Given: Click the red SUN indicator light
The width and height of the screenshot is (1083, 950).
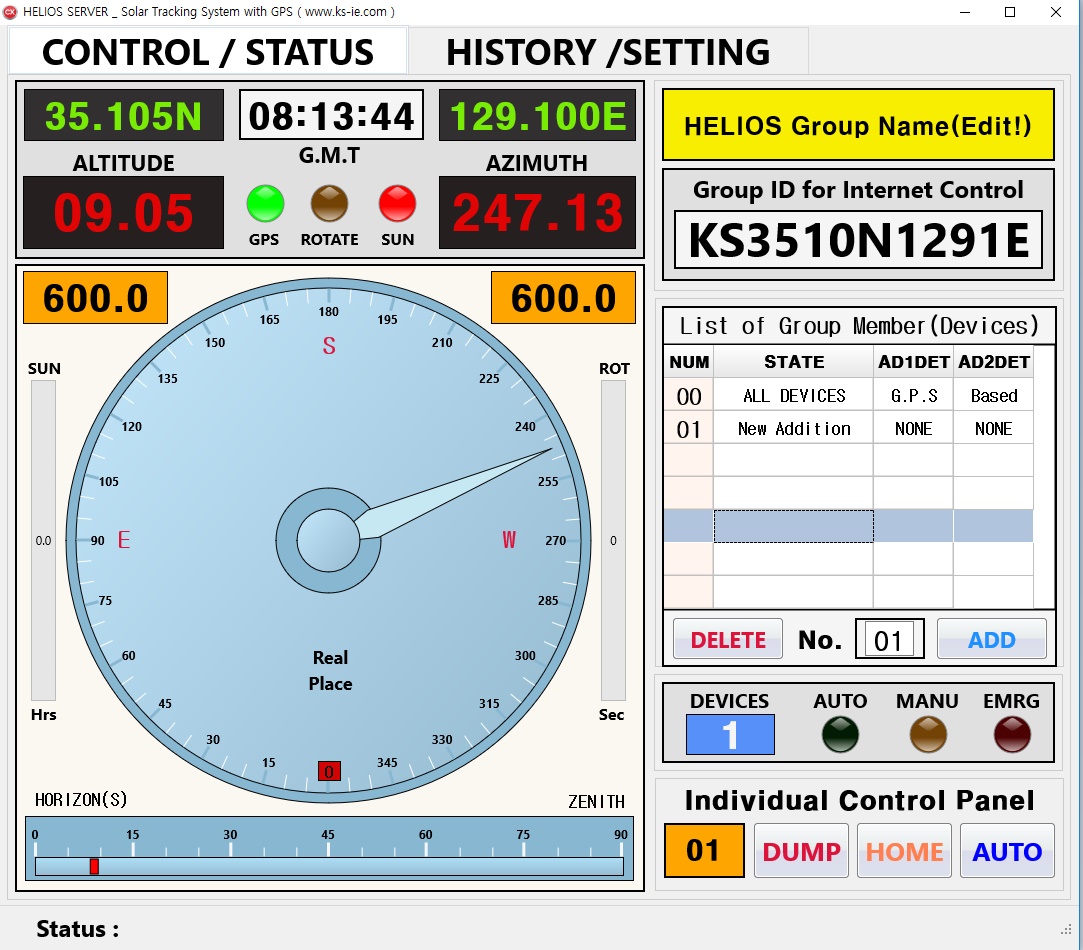Looking at the screenshot, I should click(x=398, y=204).
